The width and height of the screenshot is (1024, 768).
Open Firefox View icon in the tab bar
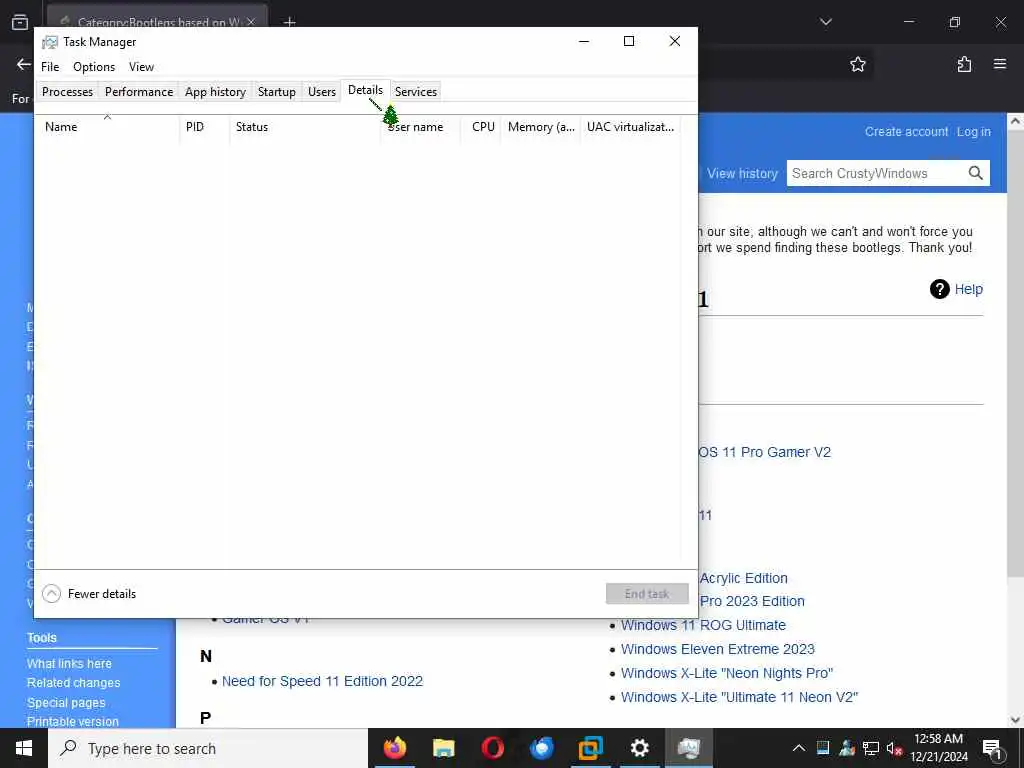click(x=20, y=22)
